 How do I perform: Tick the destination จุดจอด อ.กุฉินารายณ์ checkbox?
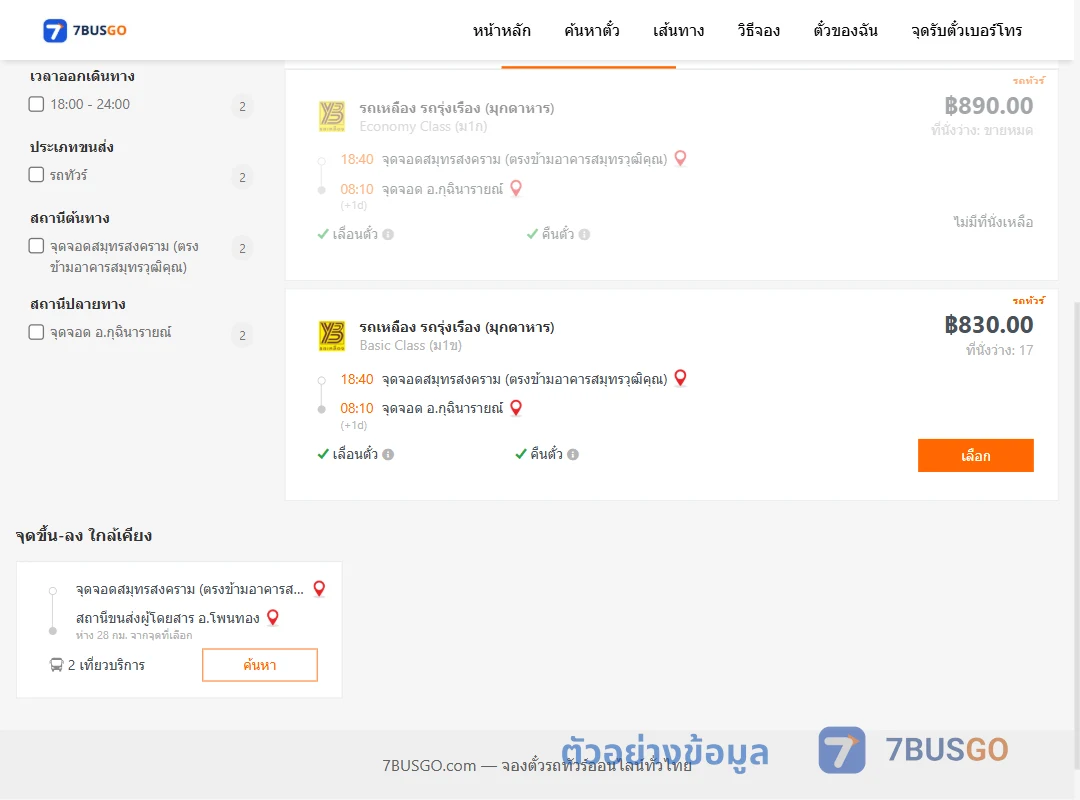37,332
